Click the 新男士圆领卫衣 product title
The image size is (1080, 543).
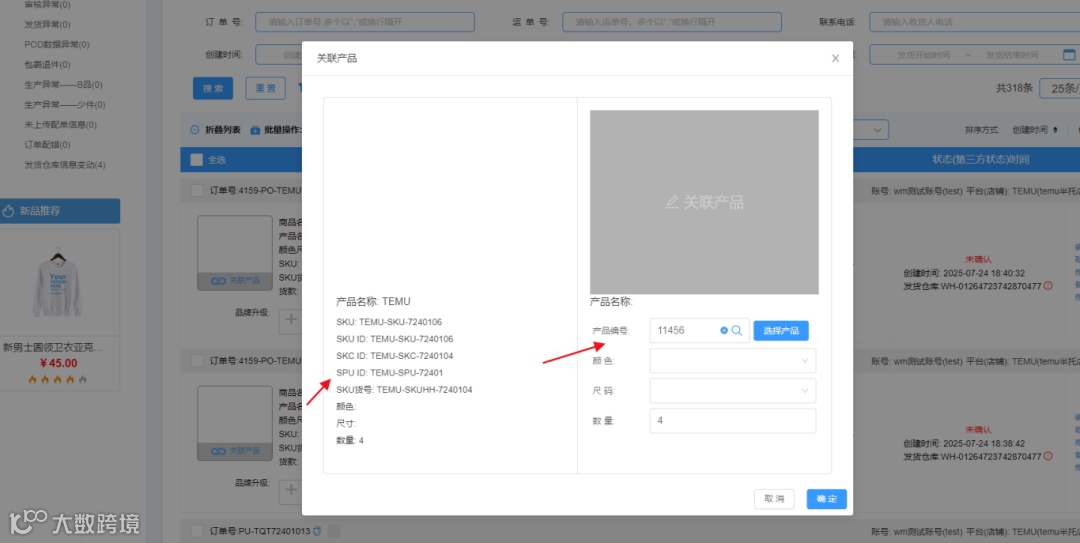(x=52, y=347)
